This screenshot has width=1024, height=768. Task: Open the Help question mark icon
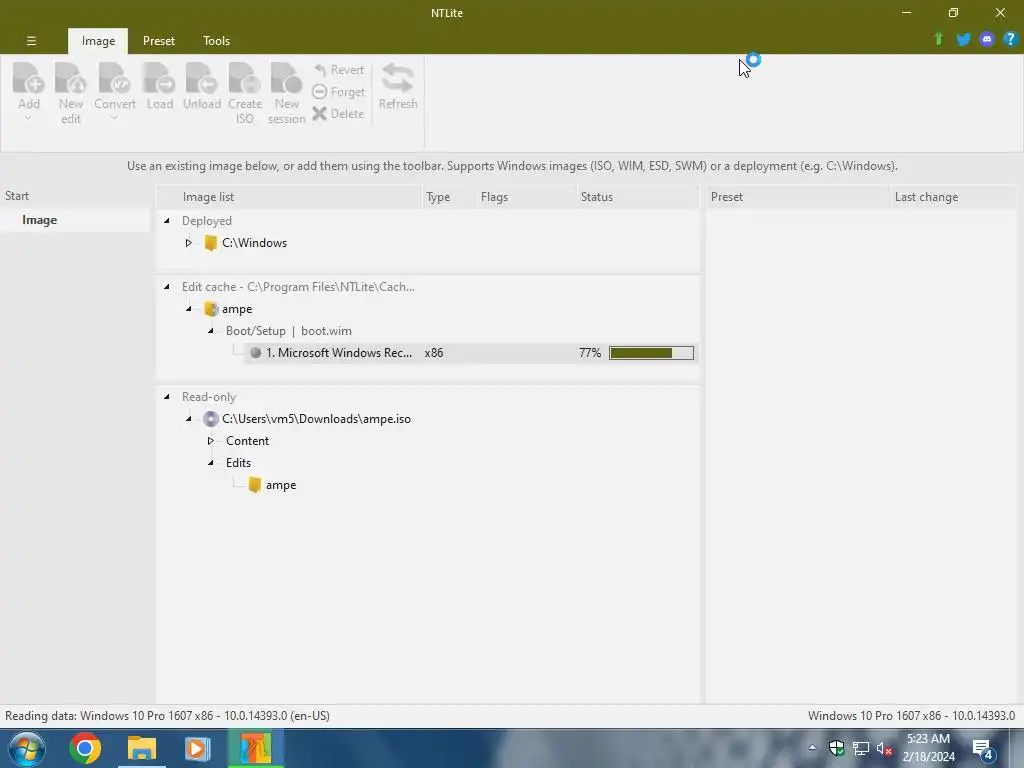pos(1010,39)
